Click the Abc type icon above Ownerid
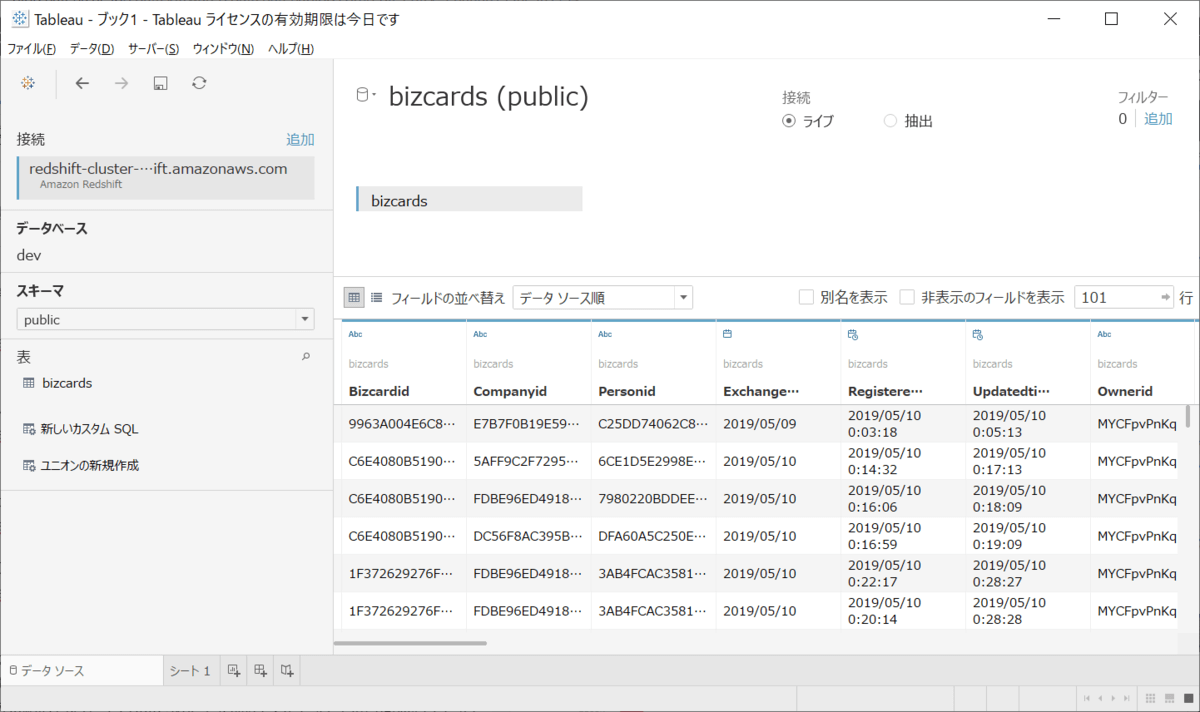Image resolution: width=1200 pixels, height=712 pixels. click(1104, 334)
